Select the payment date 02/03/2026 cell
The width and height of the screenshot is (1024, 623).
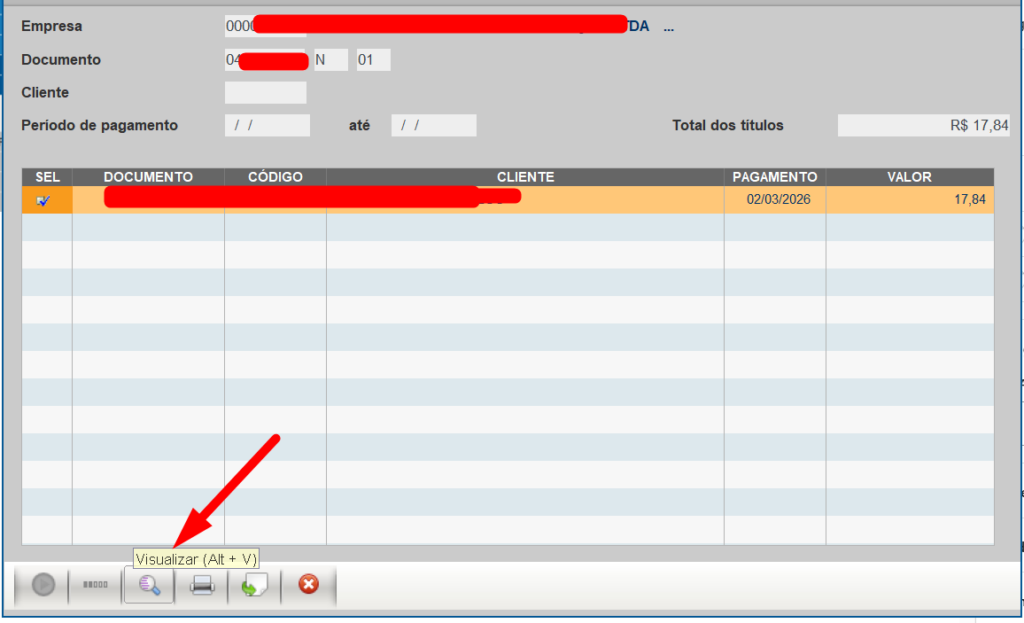(778, 200)
